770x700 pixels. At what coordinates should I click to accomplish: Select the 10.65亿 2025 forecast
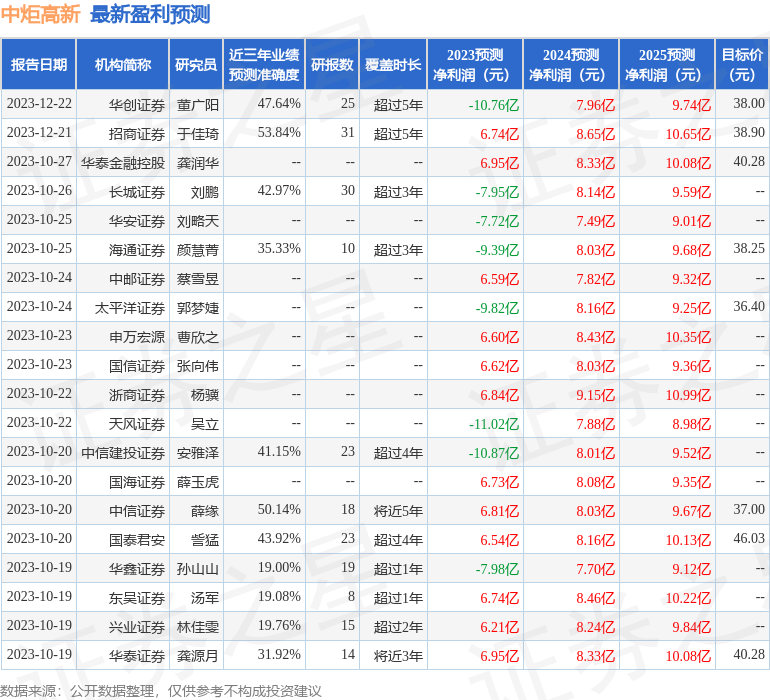click(x=688, y=134)
